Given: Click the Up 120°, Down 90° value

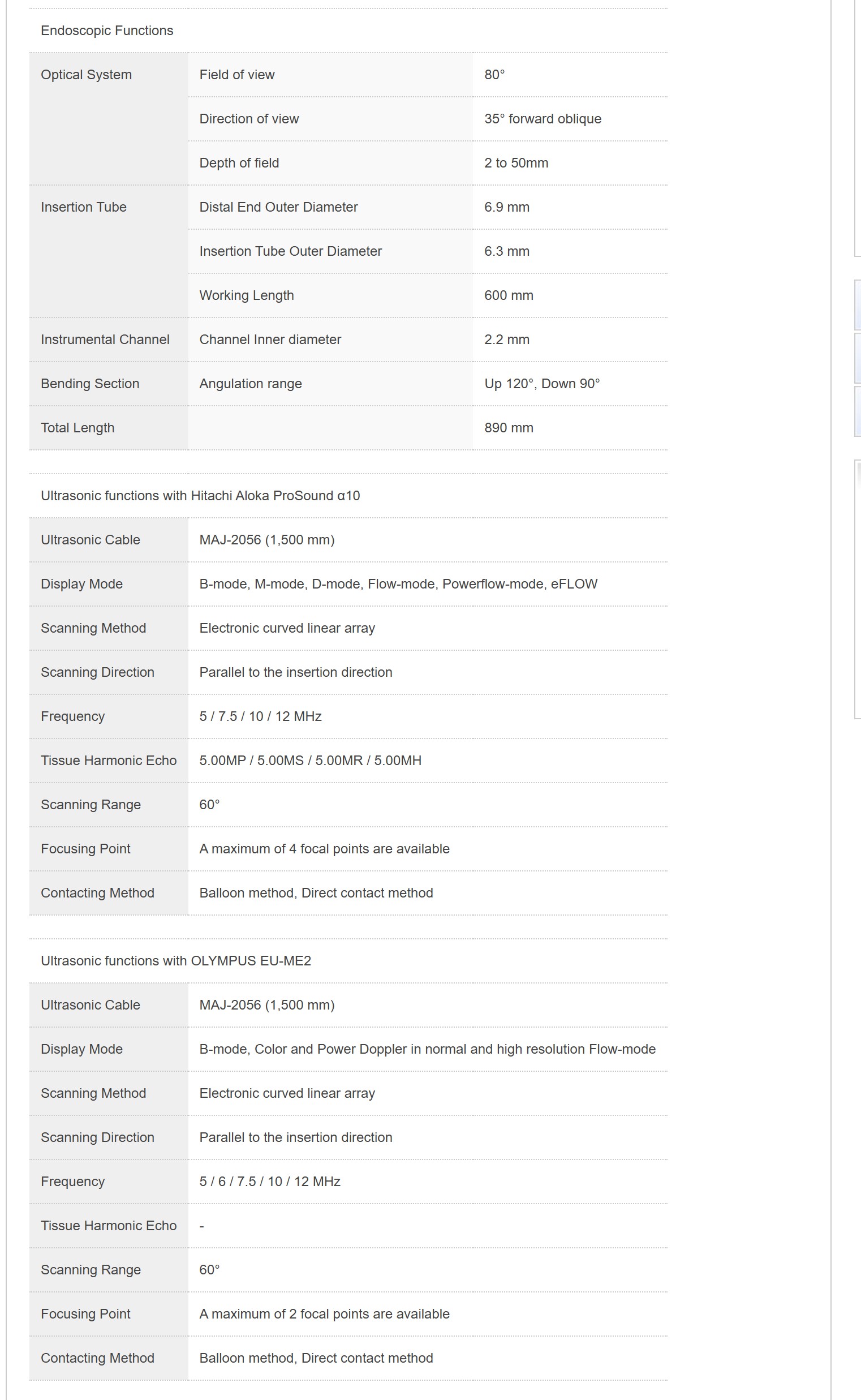Looking at the screenshot, I should click(x=541, y=384).
